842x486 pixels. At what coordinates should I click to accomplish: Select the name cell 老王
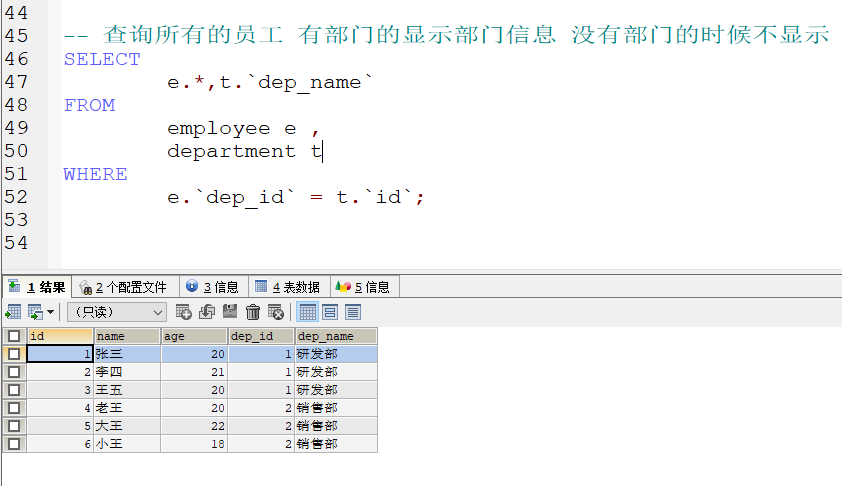(127, 408)
